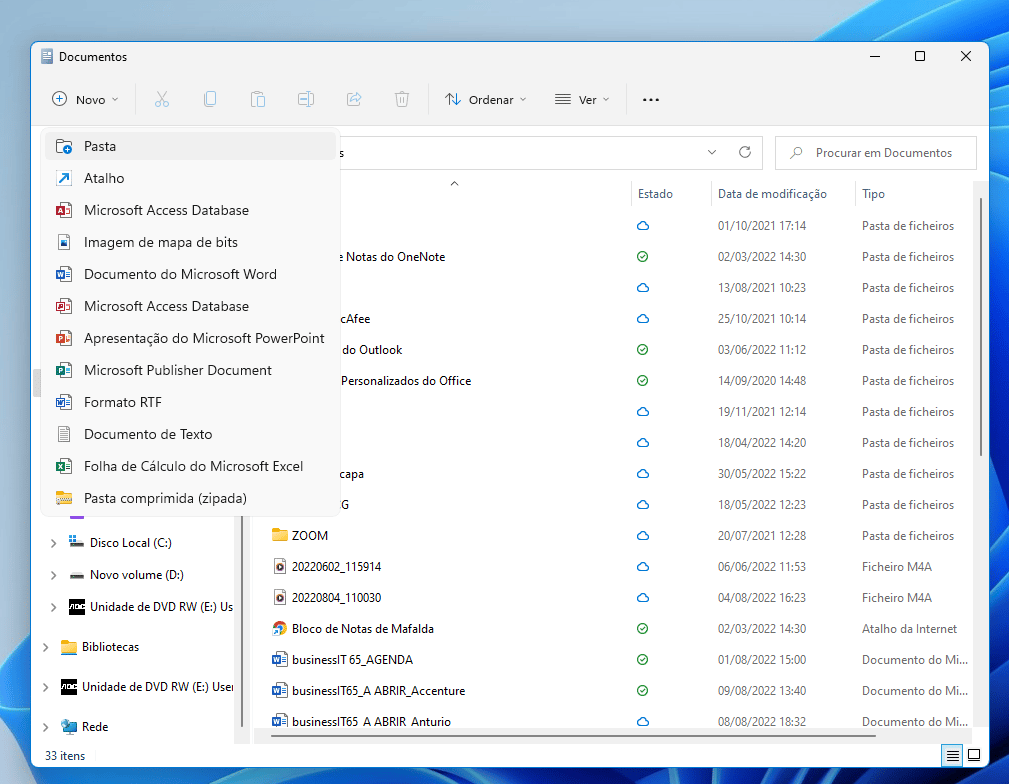Select Imagem de mapa de bits
This screenshot has height=784, width=1009.
[190, 242]
